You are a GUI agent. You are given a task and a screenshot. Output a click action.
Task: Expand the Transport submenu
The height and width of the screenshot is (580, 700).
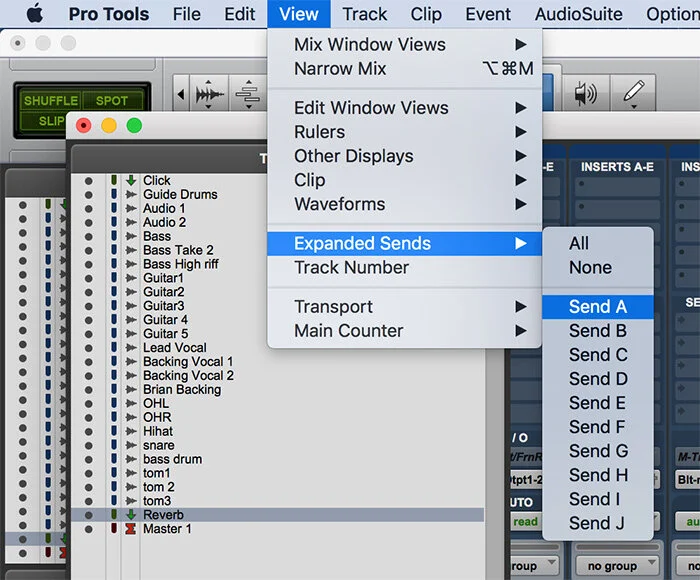point(404,307)
